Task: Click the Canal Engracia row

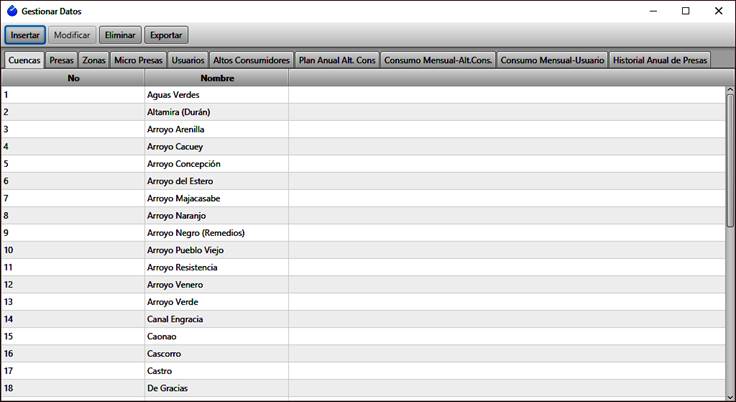Action: (175, 319)
